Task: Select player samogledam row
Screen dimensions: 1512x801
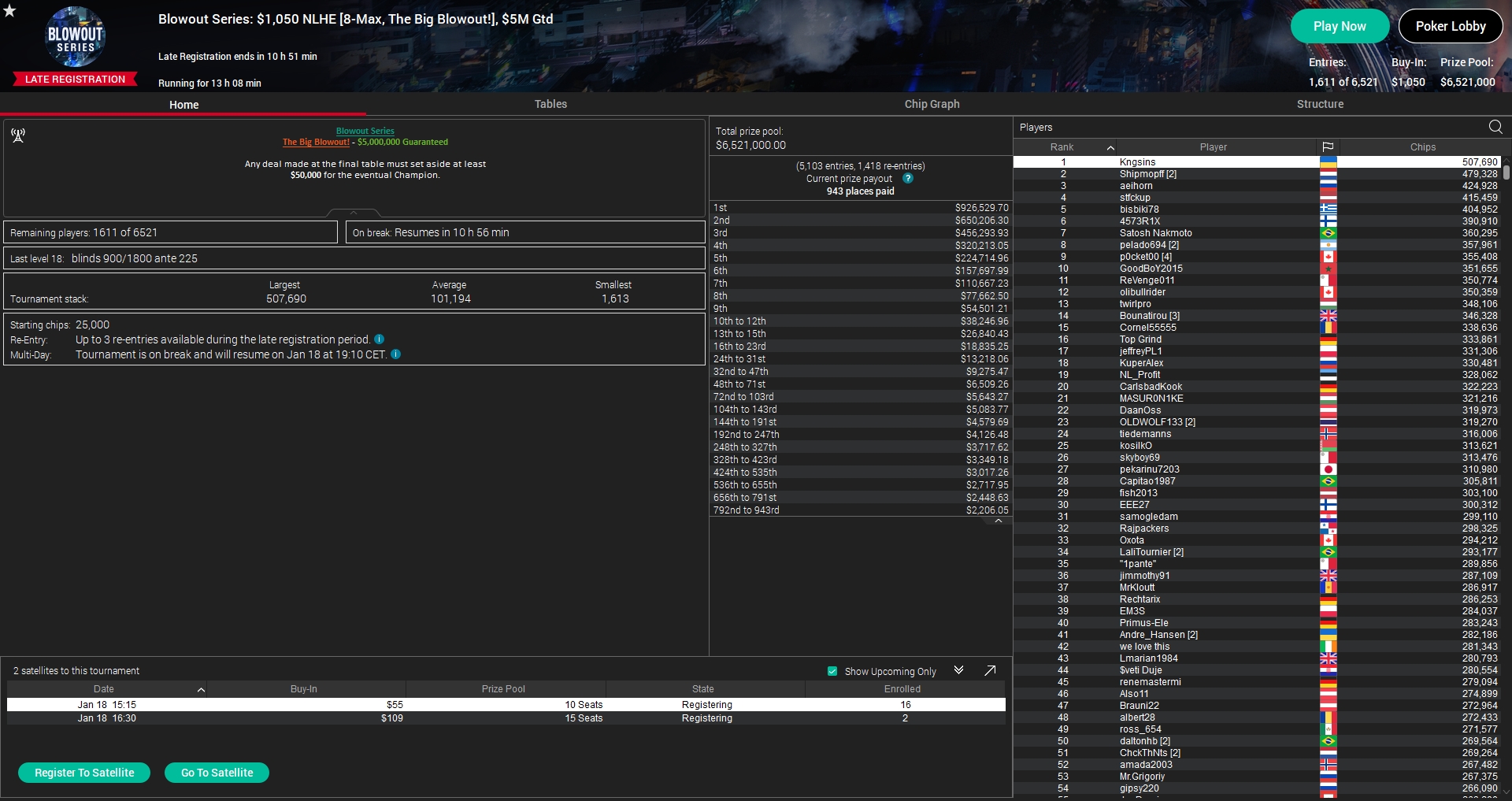Action: point(1257,517)
